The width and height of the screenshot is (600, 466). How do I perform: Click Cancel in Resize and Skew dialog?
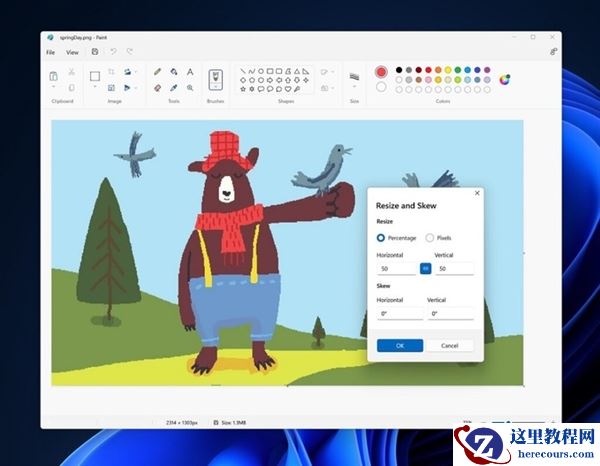click(x=450, y=345)
